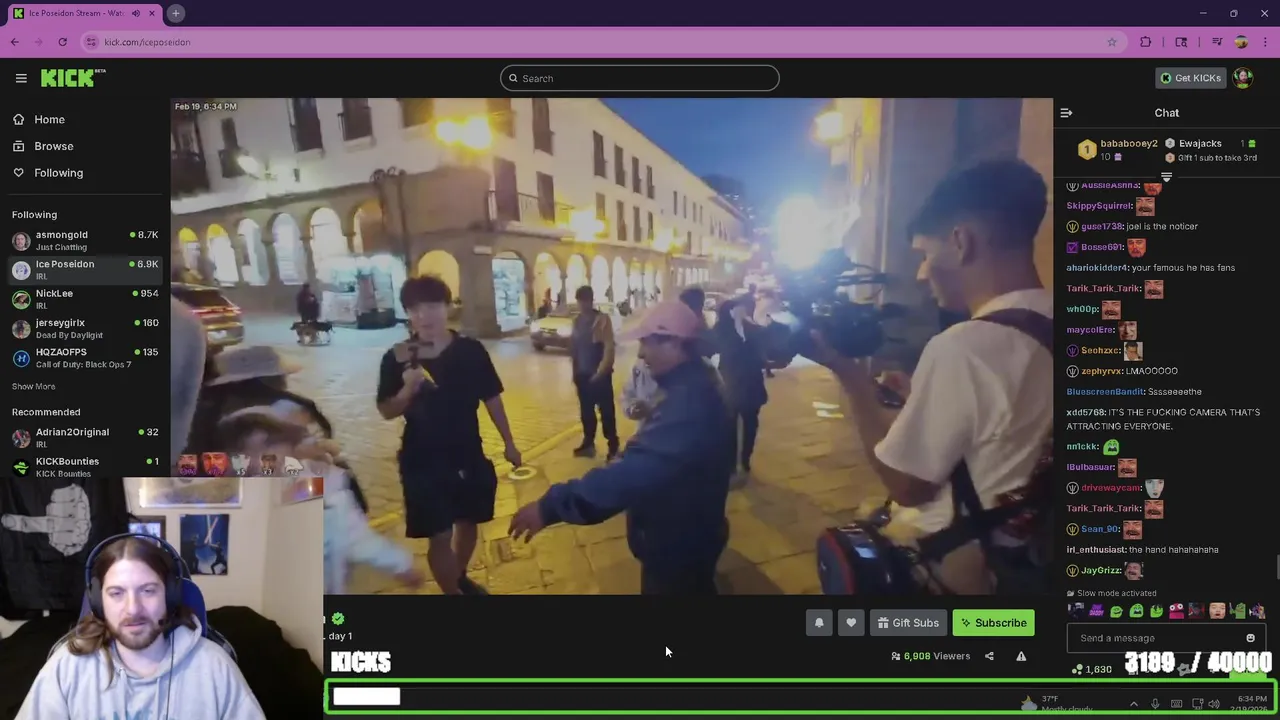Open the Kick user avatar menu
The height and width of the screenshot is (720, 1280).
1243,78
